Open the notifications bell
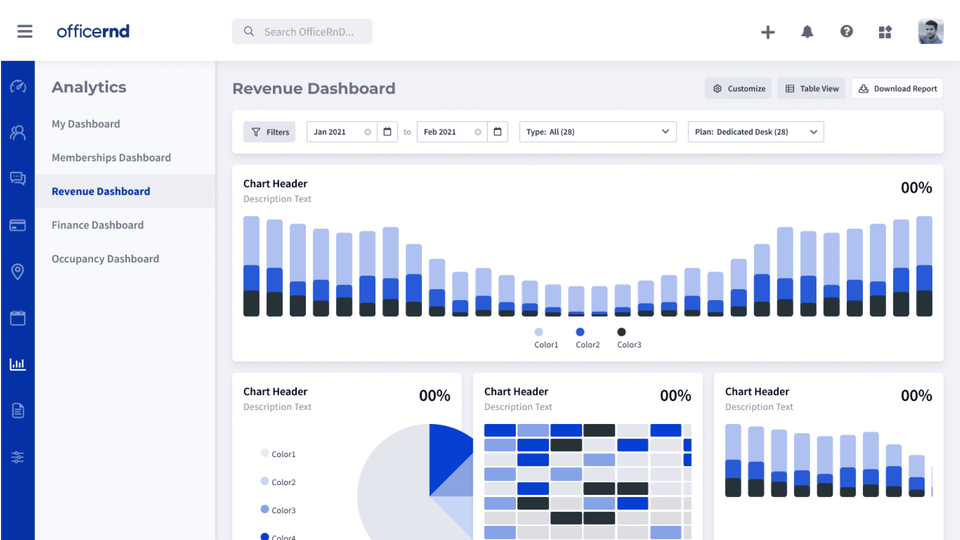Viewport: 960px width, 540px height. 807,32
